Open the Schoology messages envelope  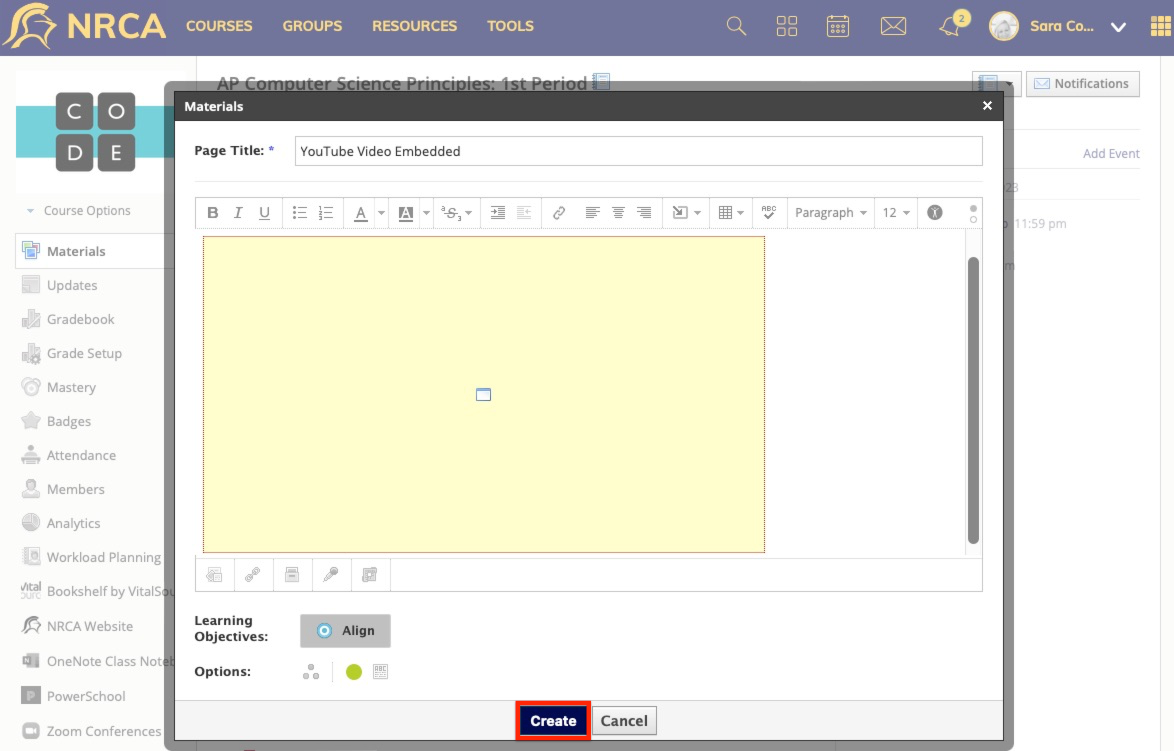[x=893, y=26]
